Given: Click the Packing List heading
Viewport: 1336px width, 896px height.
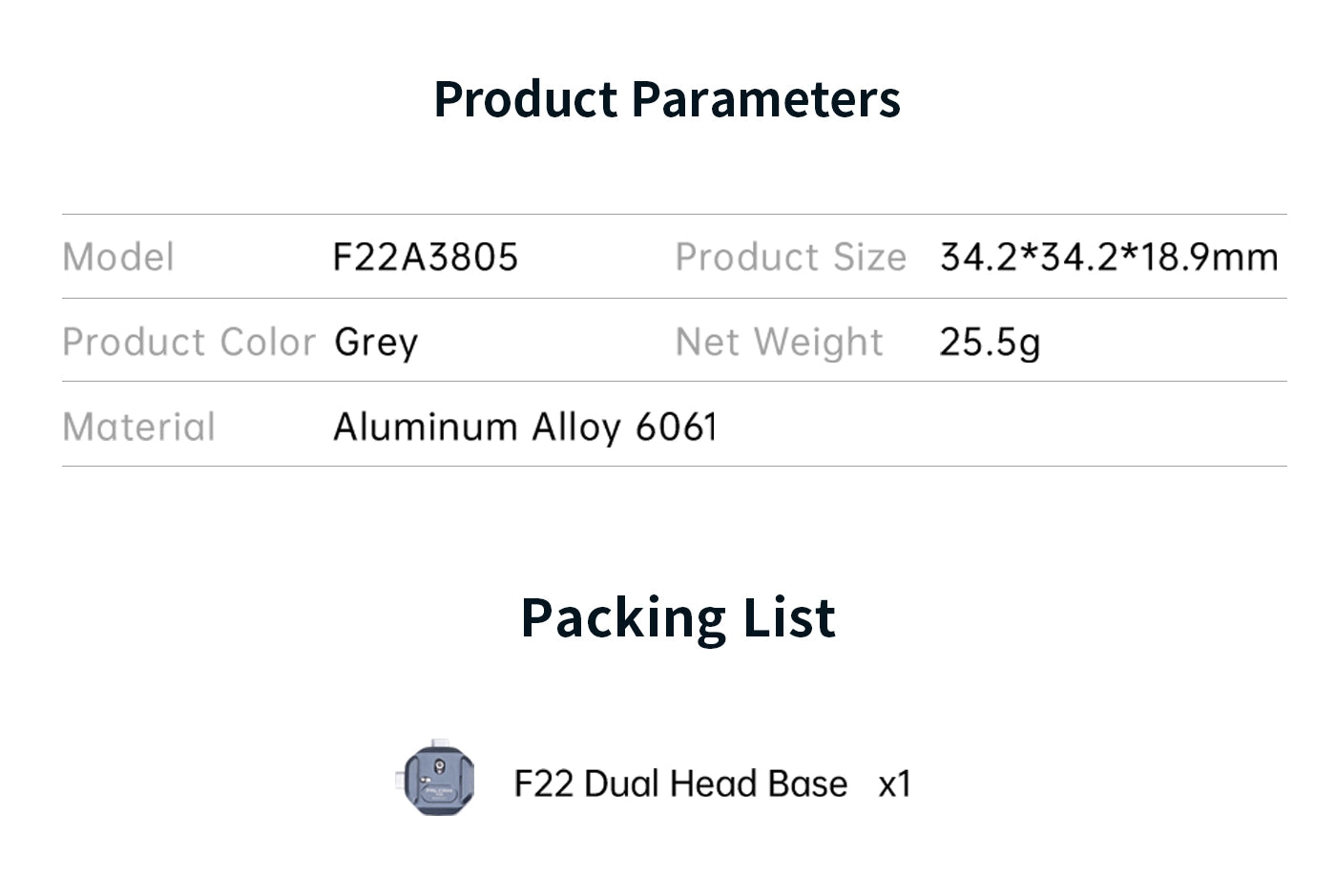Looking at the screenshot, I should coord(678,617).
